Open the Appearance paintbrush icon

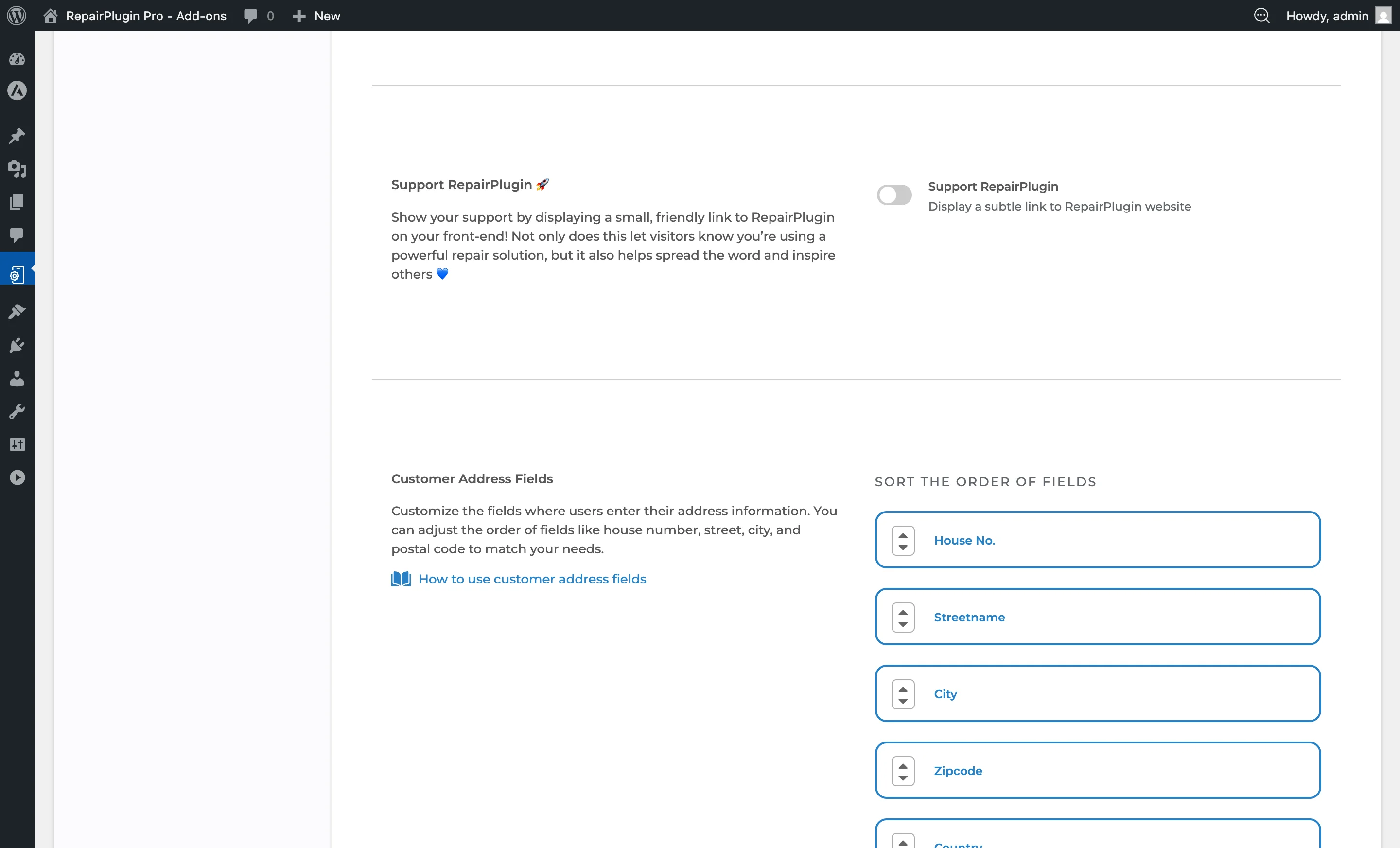pyautogui.click(x=17, y=312)
